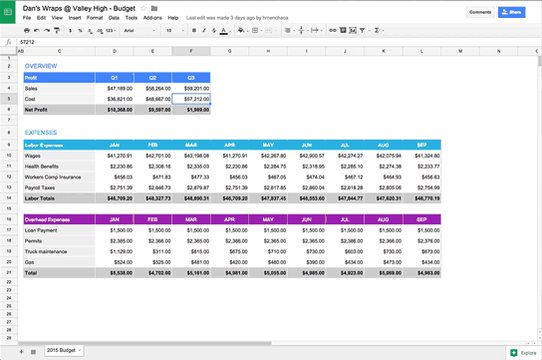Toggle strikethrough formatting
Image resolution: width=542 pixels, height=360 pixels.
(x=214, y=30)
